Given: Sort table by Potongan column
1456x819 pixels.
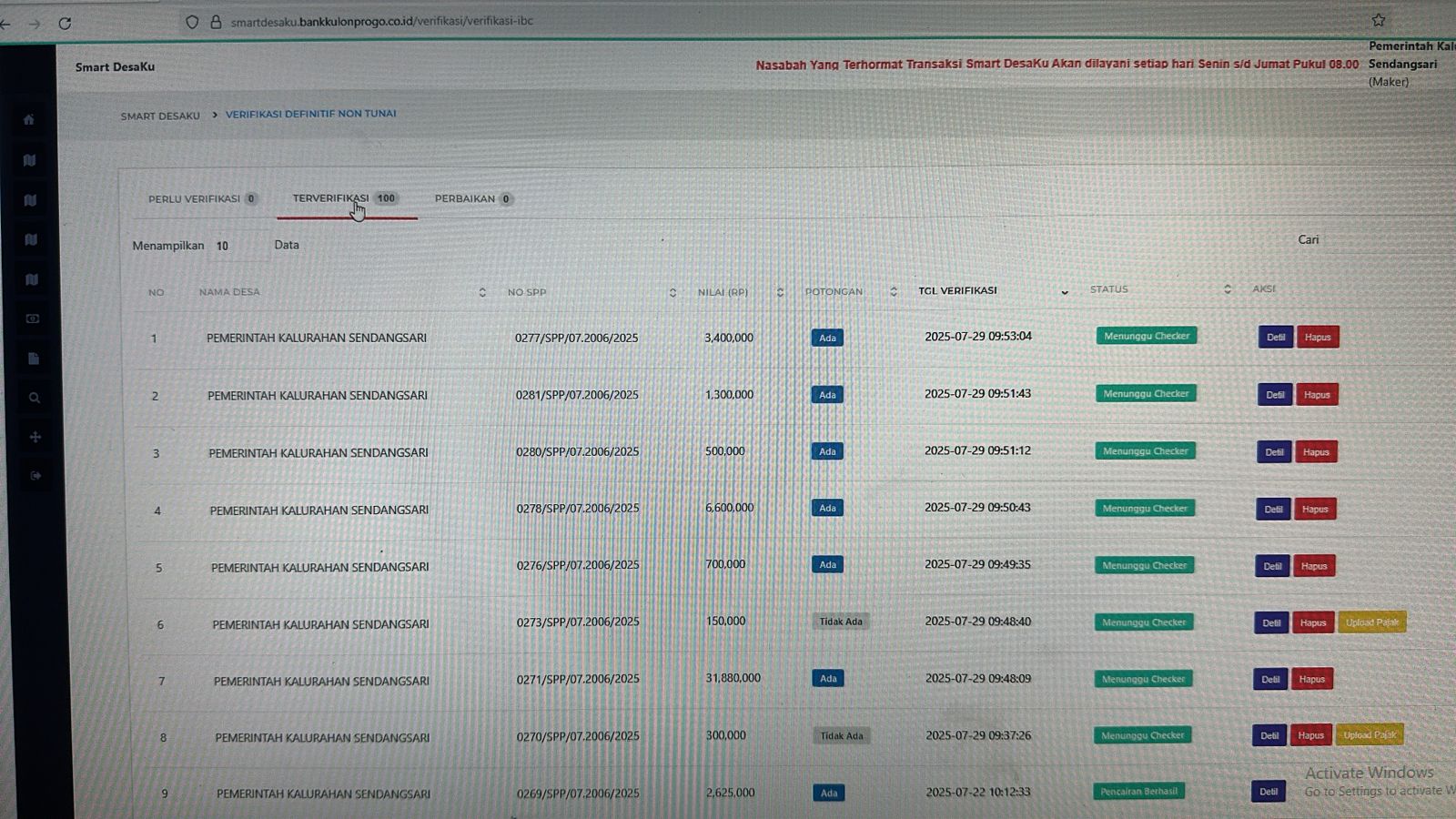Looking at the screenshot, I should click(851, 291).
